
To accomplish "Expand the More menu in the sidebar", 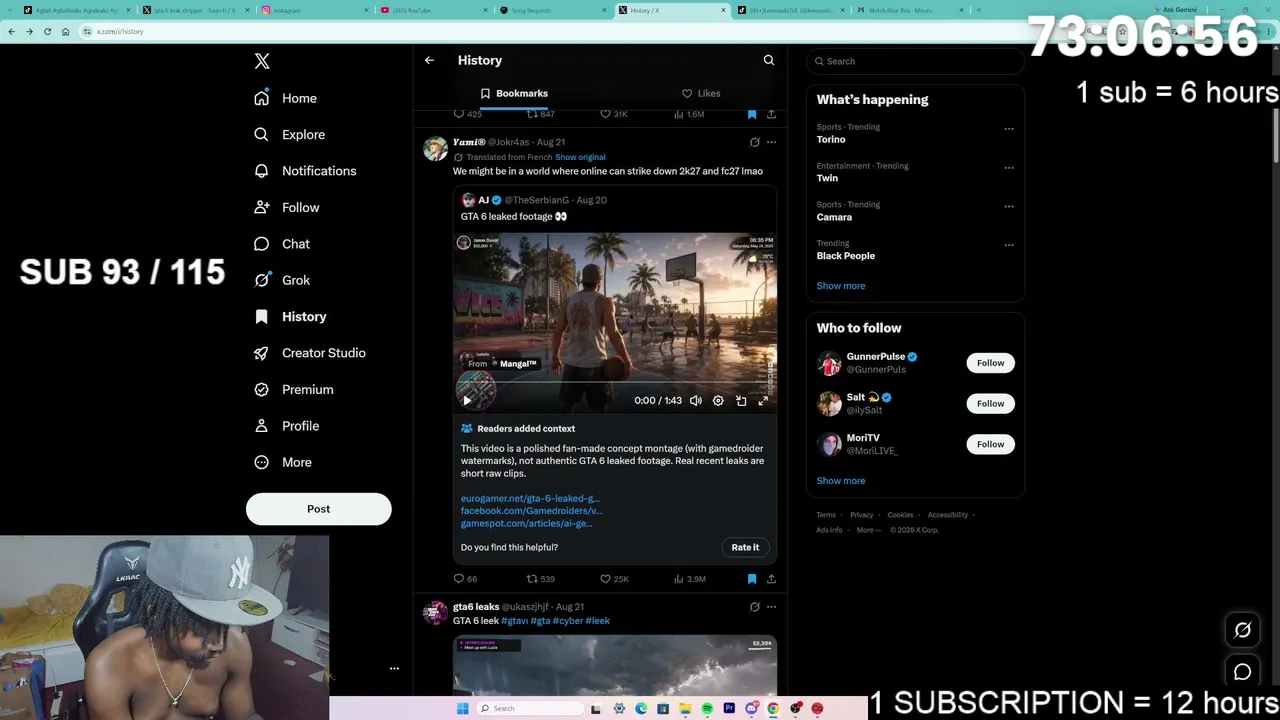I will coord(283,462).
